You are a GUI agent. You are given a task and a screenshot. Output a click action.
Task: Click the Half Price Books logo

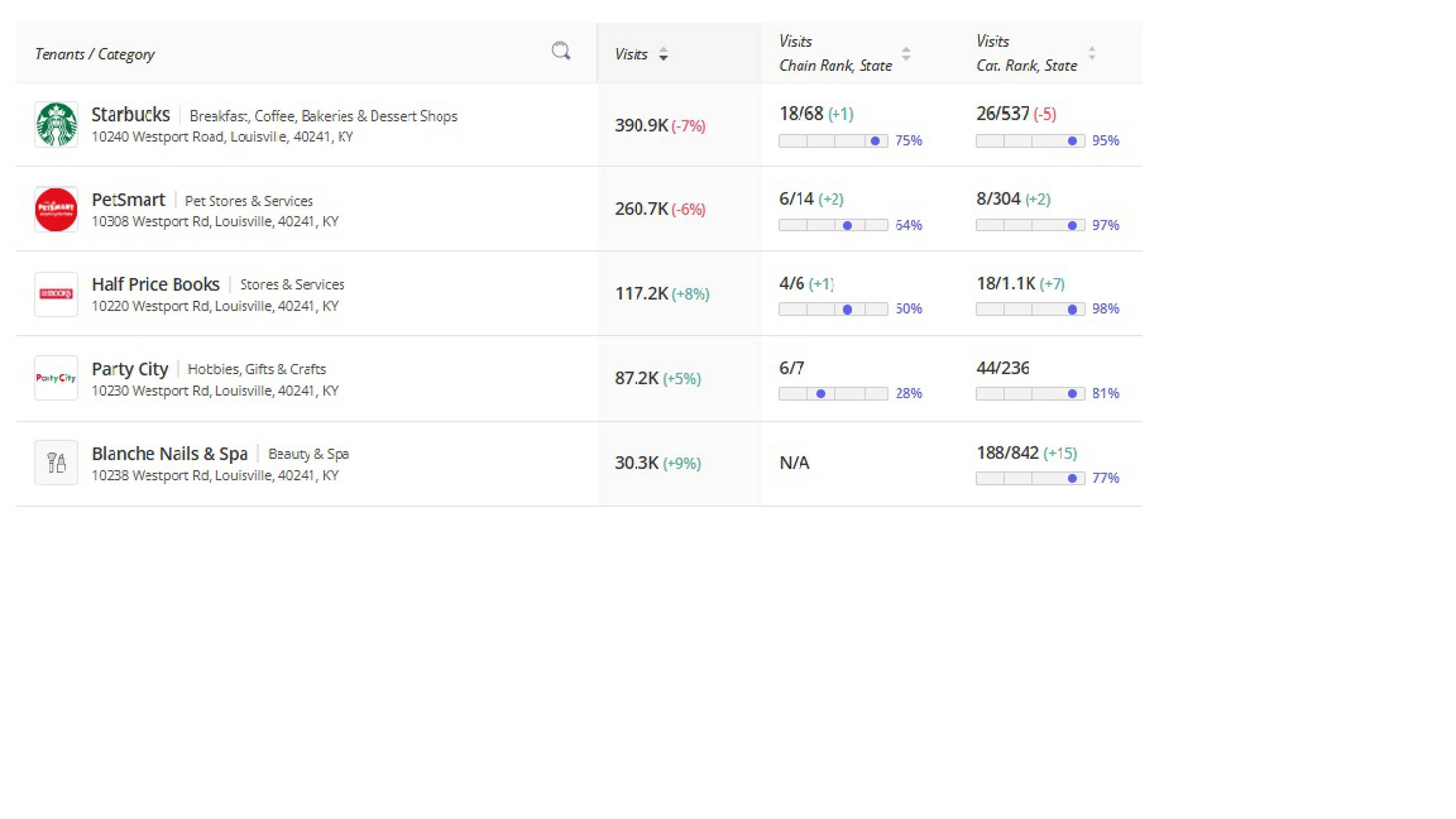point(56,294)
